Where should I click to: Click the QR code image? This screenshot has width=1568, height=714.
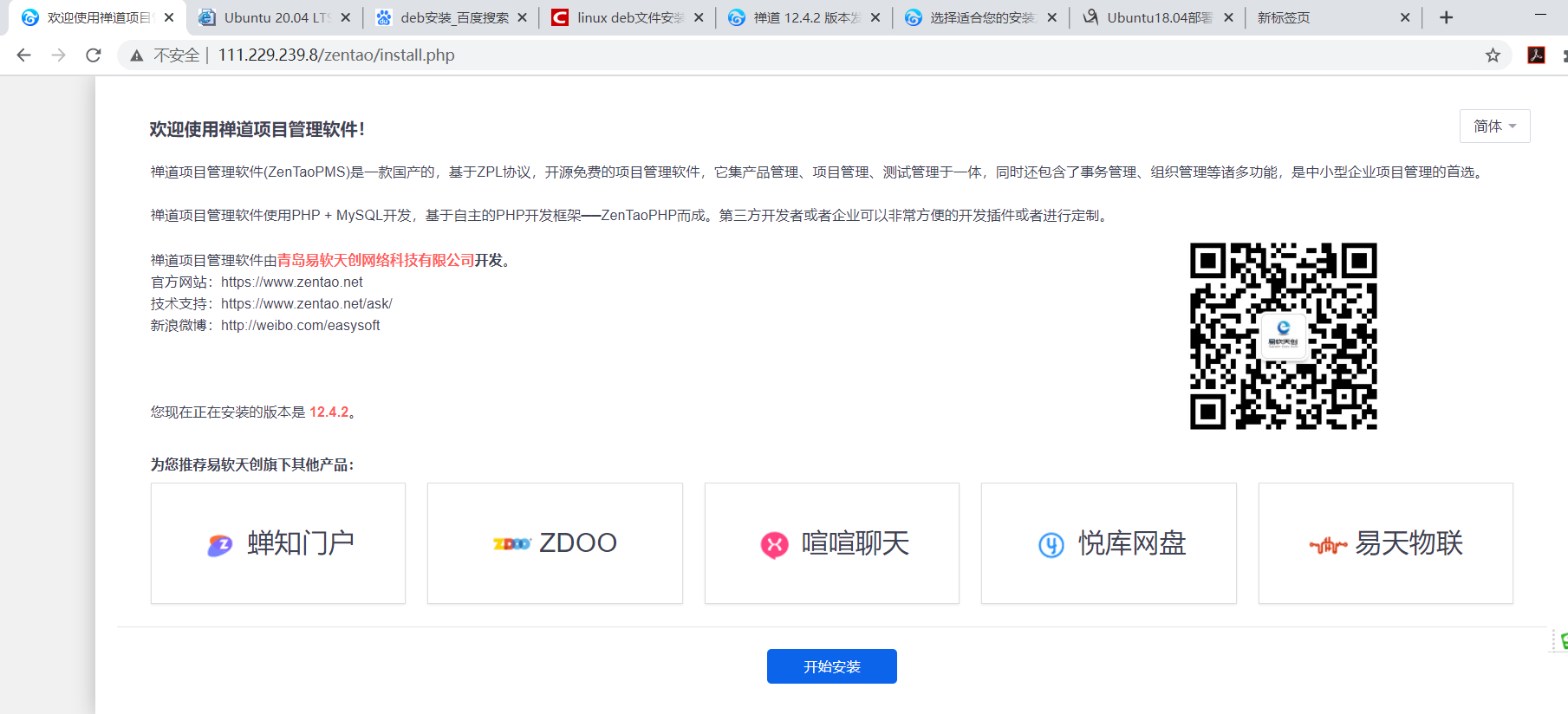pos(1284,336)
